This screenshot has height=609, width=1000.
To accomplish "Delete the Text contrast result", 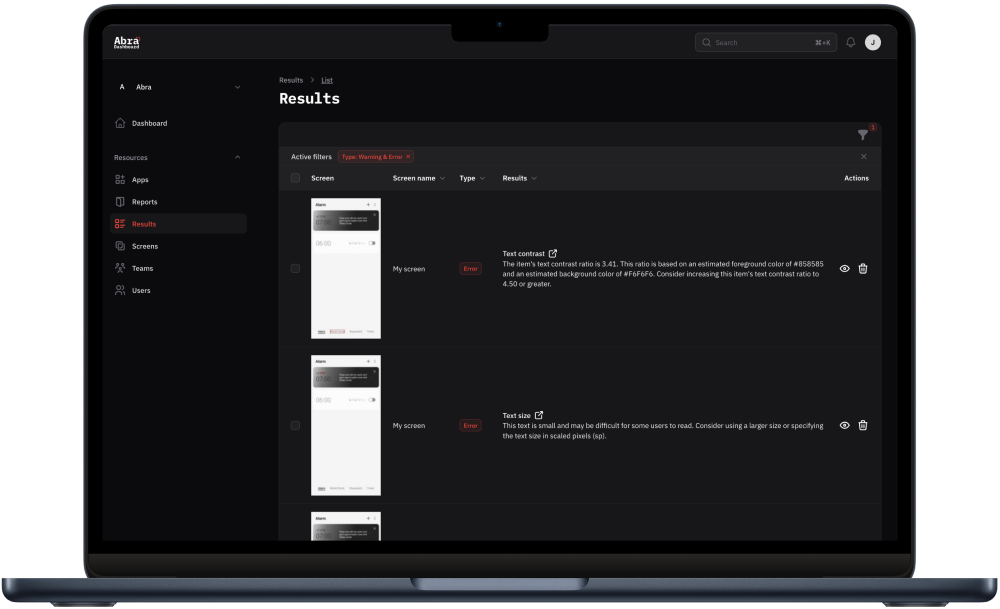I will (x=863, y=268).
